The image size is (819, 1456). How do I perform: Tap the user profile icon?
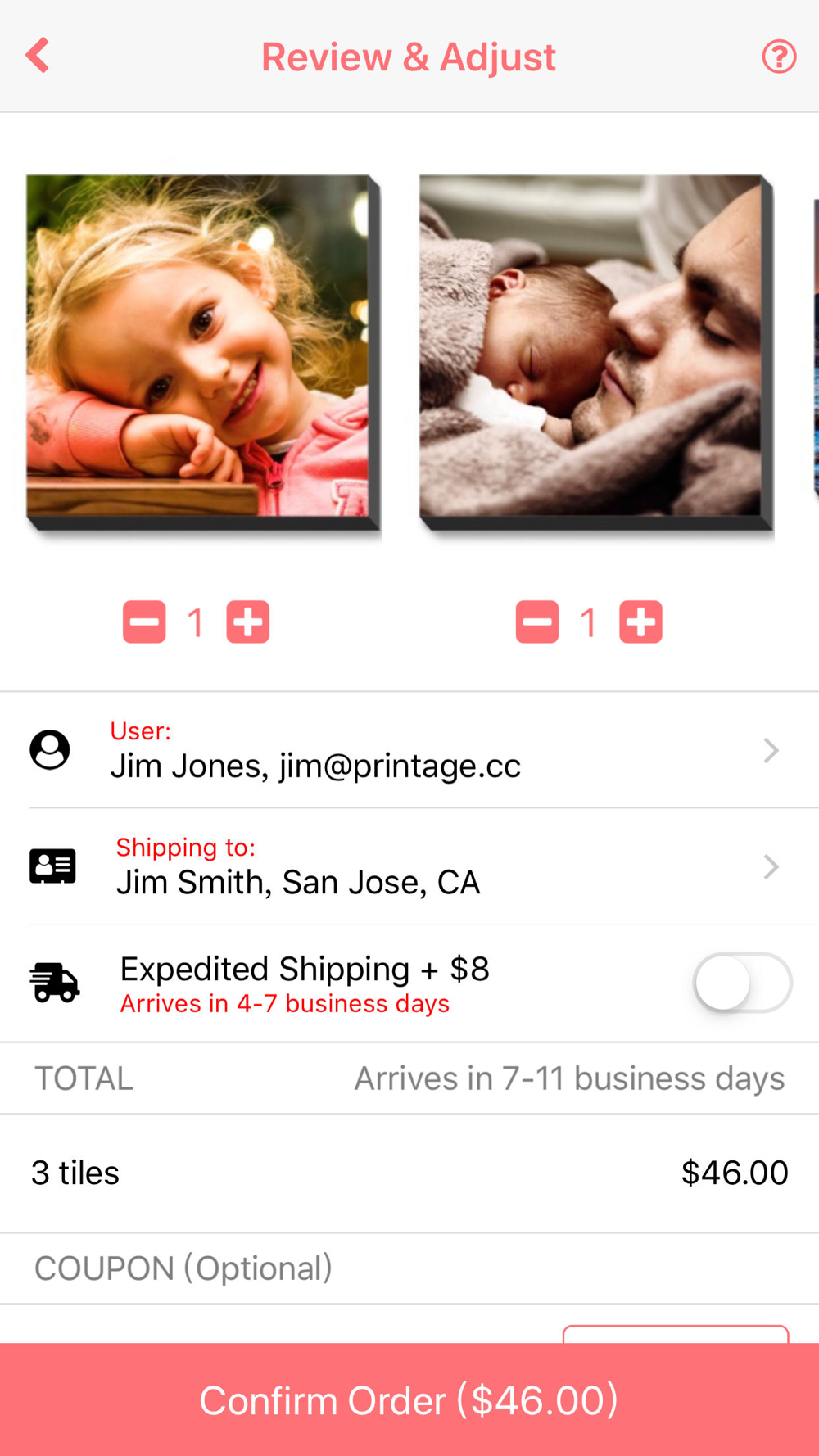50,750
